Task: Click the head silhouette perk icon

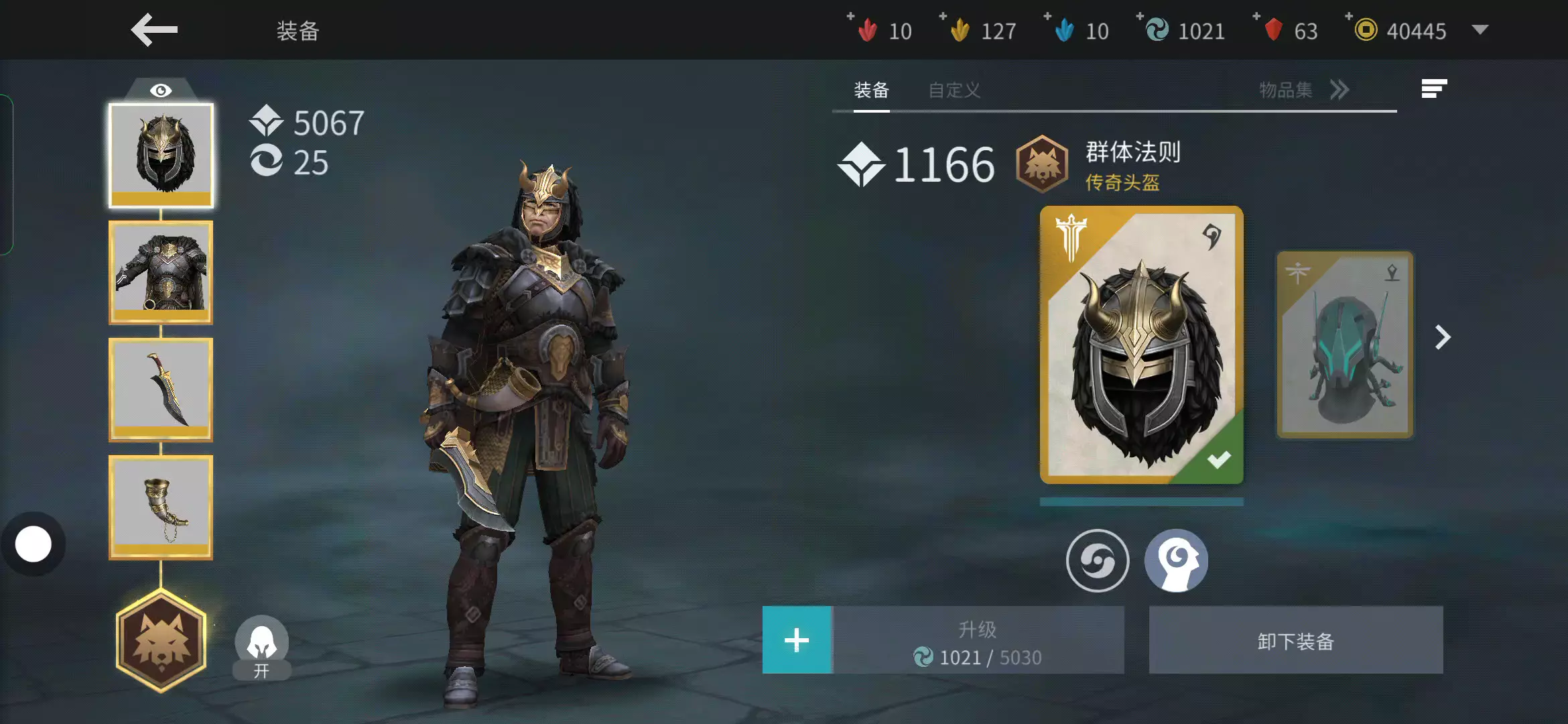Action: (x=1176, y=560)
